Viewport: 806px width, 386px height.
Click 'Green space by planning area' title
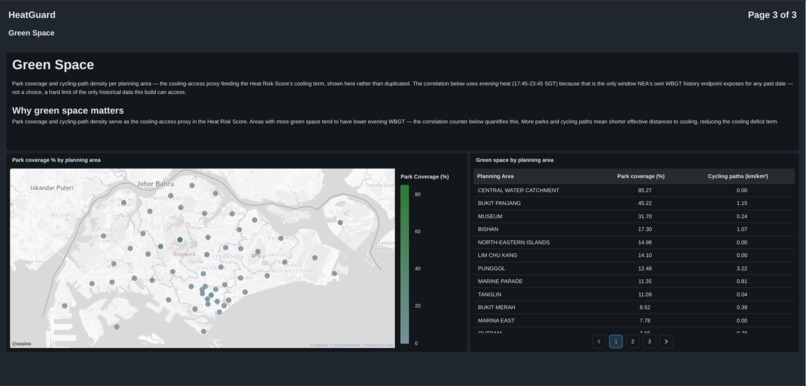[515, 160]
